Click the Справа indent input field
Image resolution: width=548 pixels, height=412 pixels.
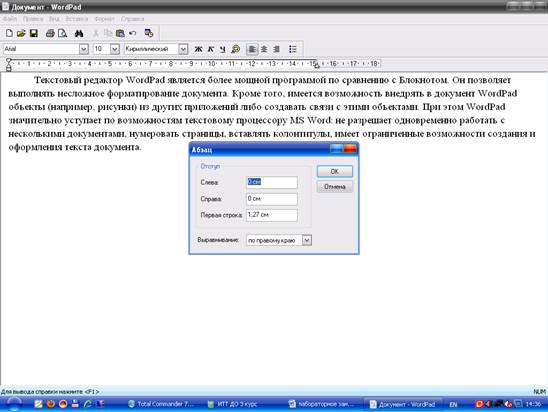pyautogui.click(x=272, y=198)
